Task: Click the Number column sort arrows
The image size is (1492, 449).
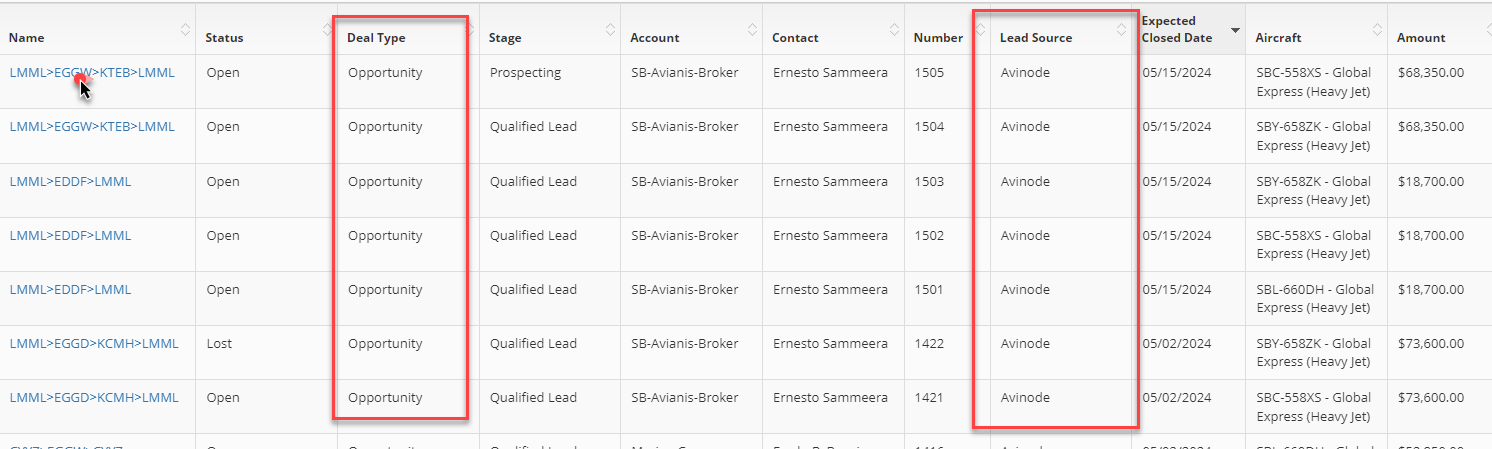Action: point(980,30)
